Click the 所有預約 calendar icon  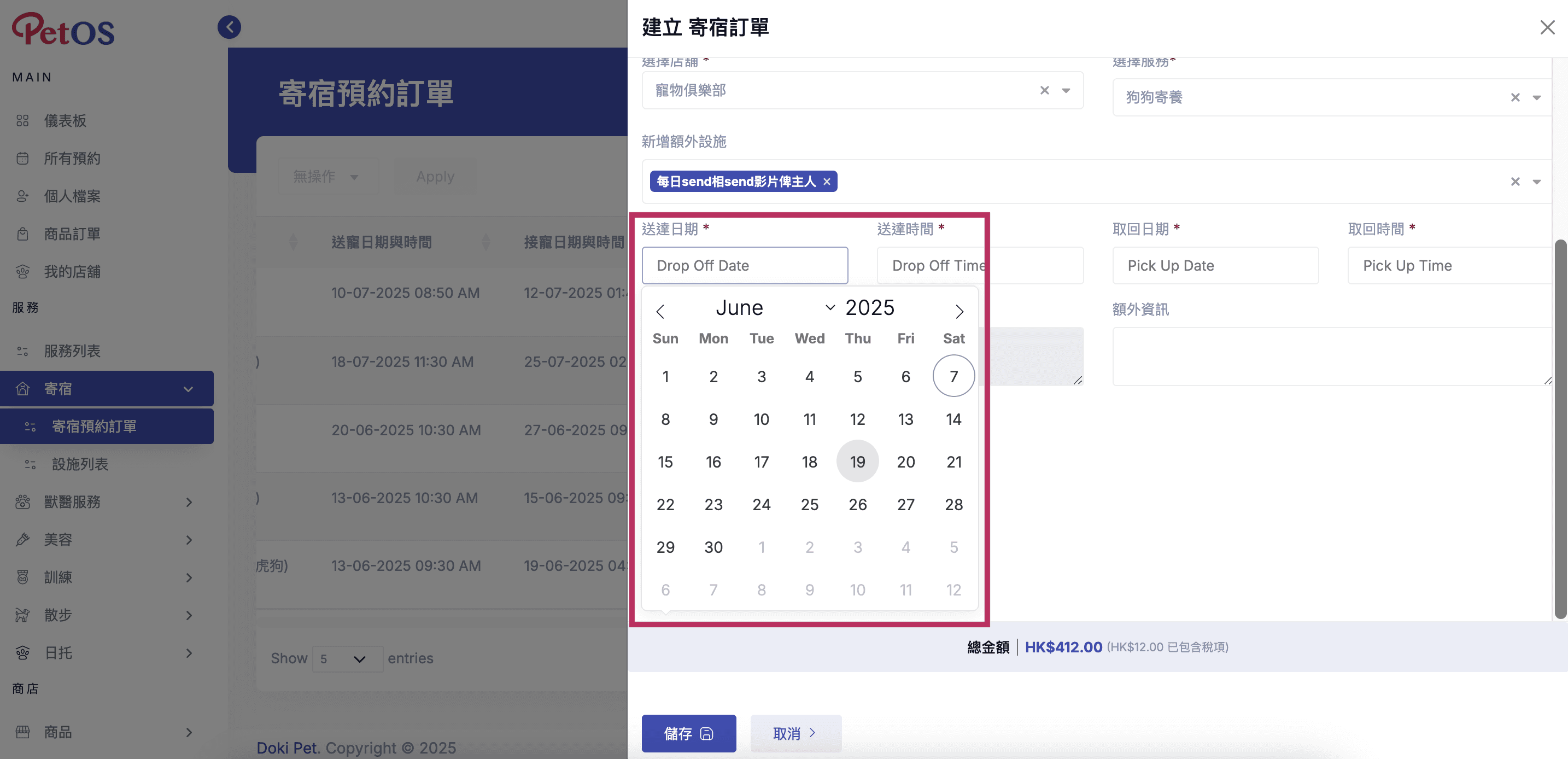pyautogui.click(x=22, y=158)
